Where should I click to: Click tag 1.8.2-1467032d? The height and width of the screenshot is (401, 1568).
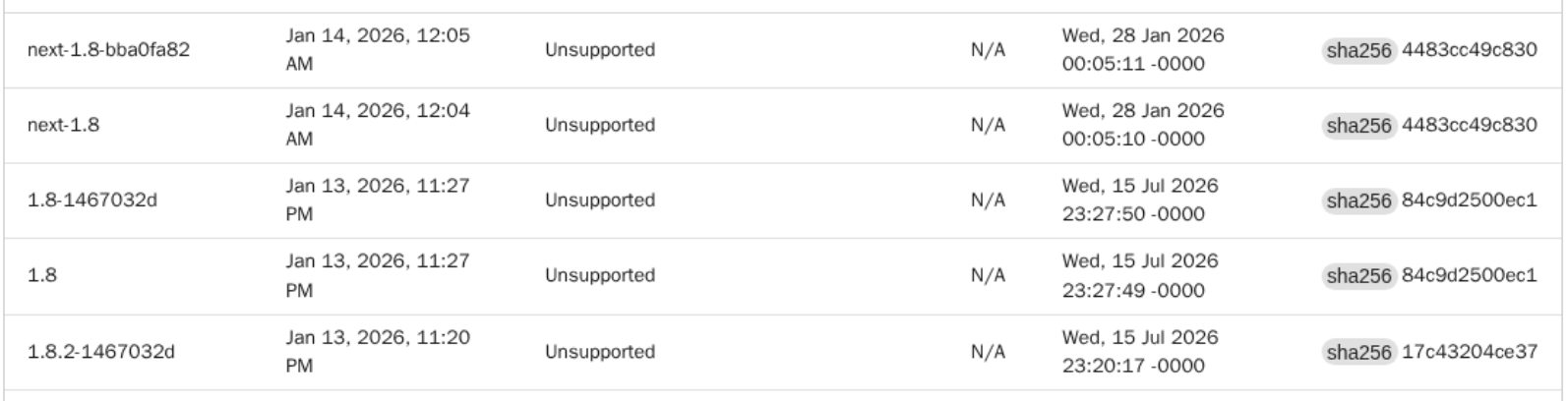click(100, 352)
